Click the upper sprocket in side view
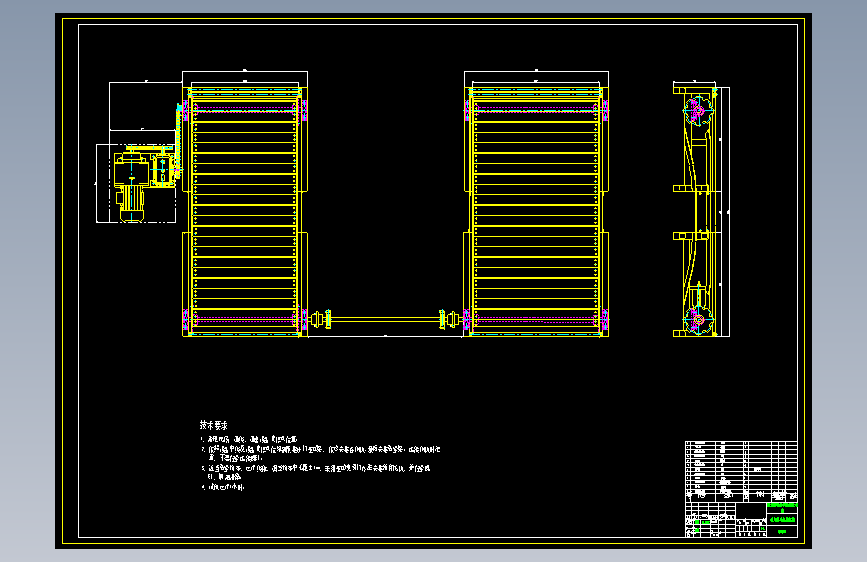Viewport: 867px width, 562px height. 698,111
